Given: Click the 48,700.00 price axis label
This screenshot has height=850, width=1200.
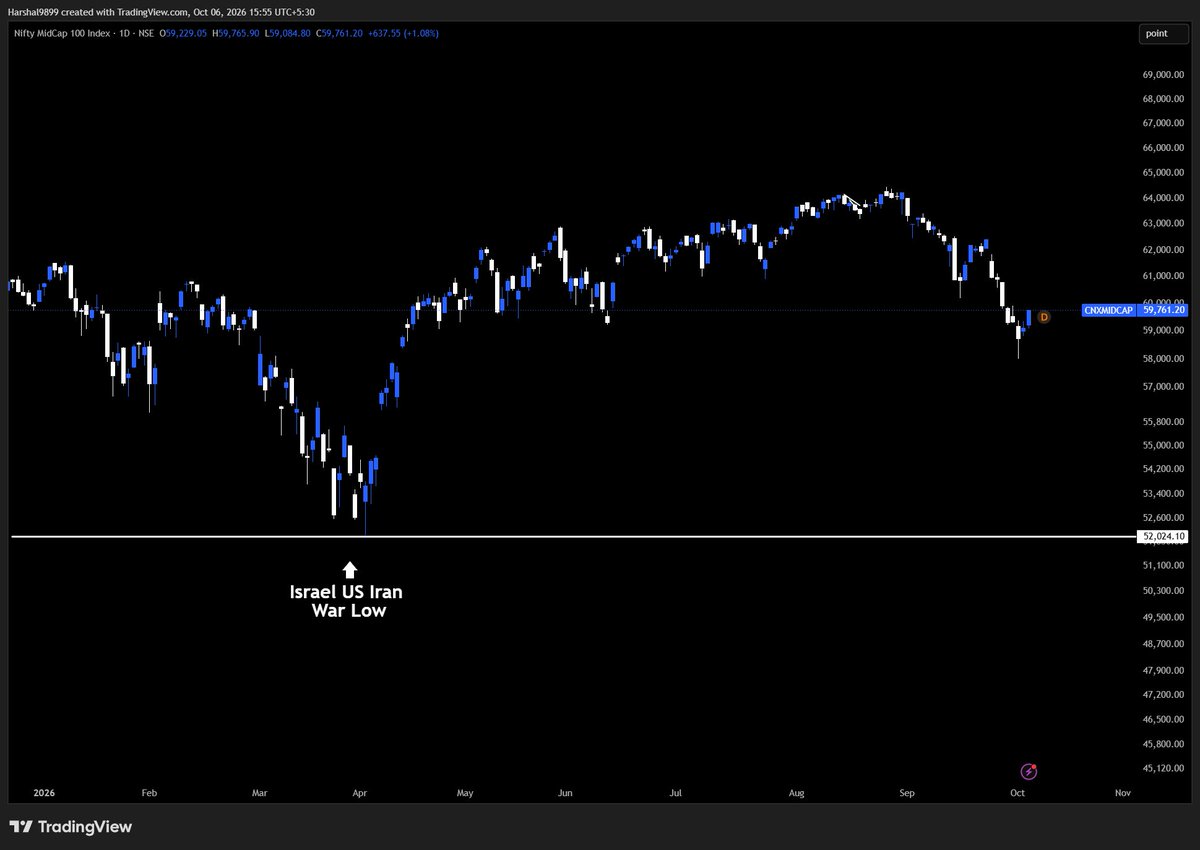Looking at the screenshot, I should (1164, 645).
